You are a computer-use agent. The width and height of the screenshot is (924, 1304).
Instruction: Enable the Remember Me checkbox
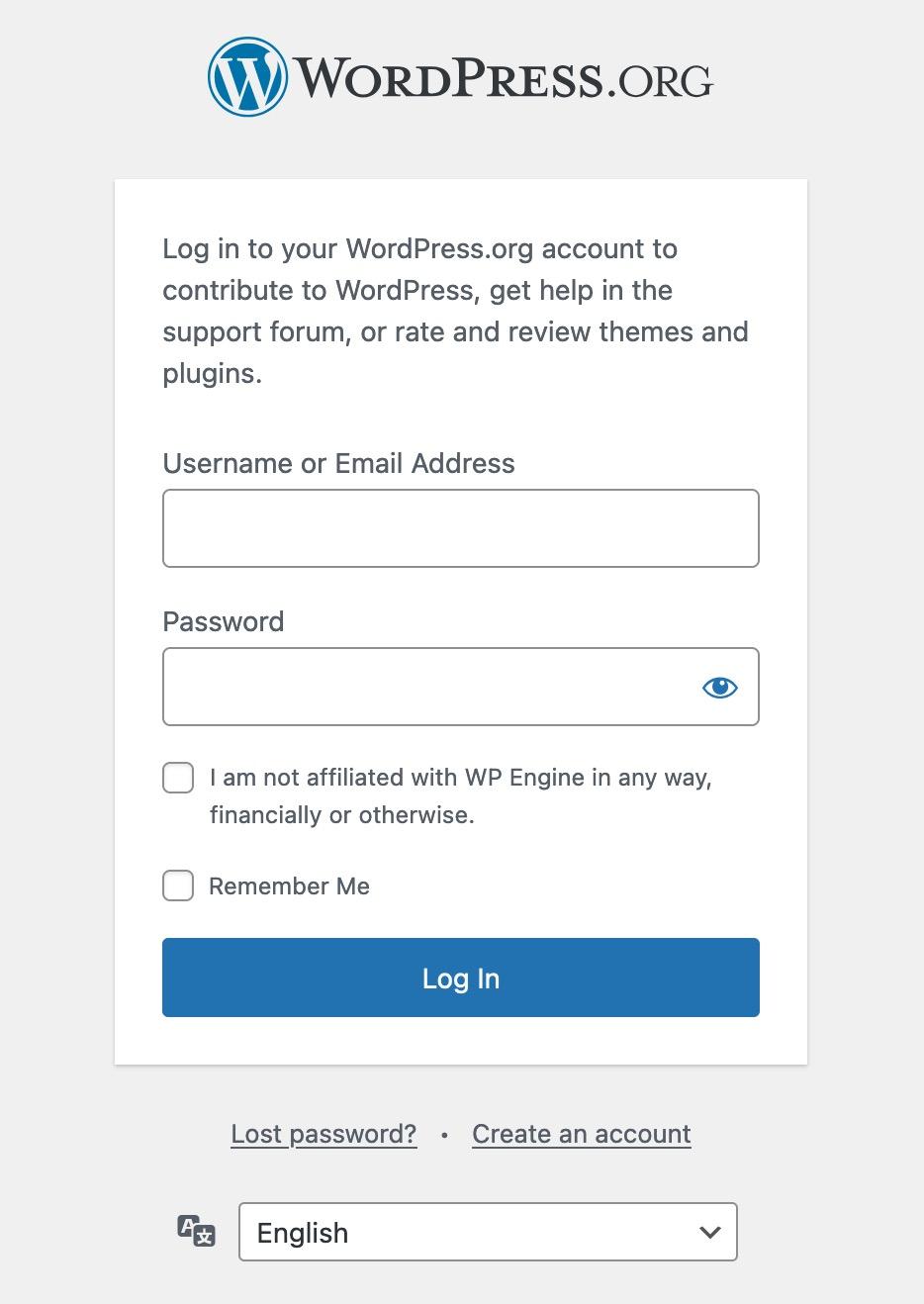point(178,885)
